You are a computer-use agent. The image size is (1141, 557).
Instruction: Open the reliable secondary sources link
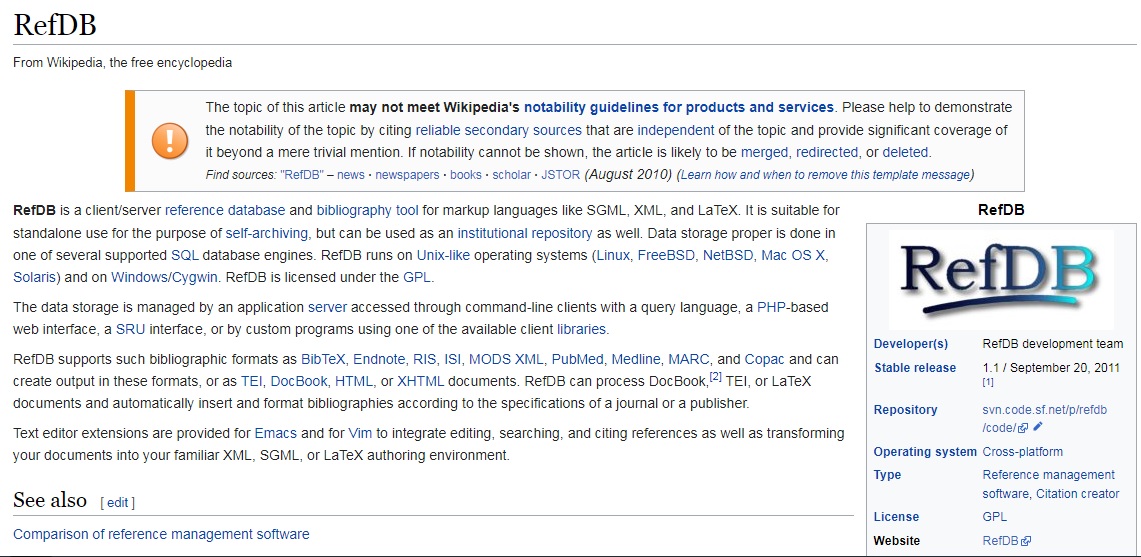pyautogui.click(x=498, y=130)
